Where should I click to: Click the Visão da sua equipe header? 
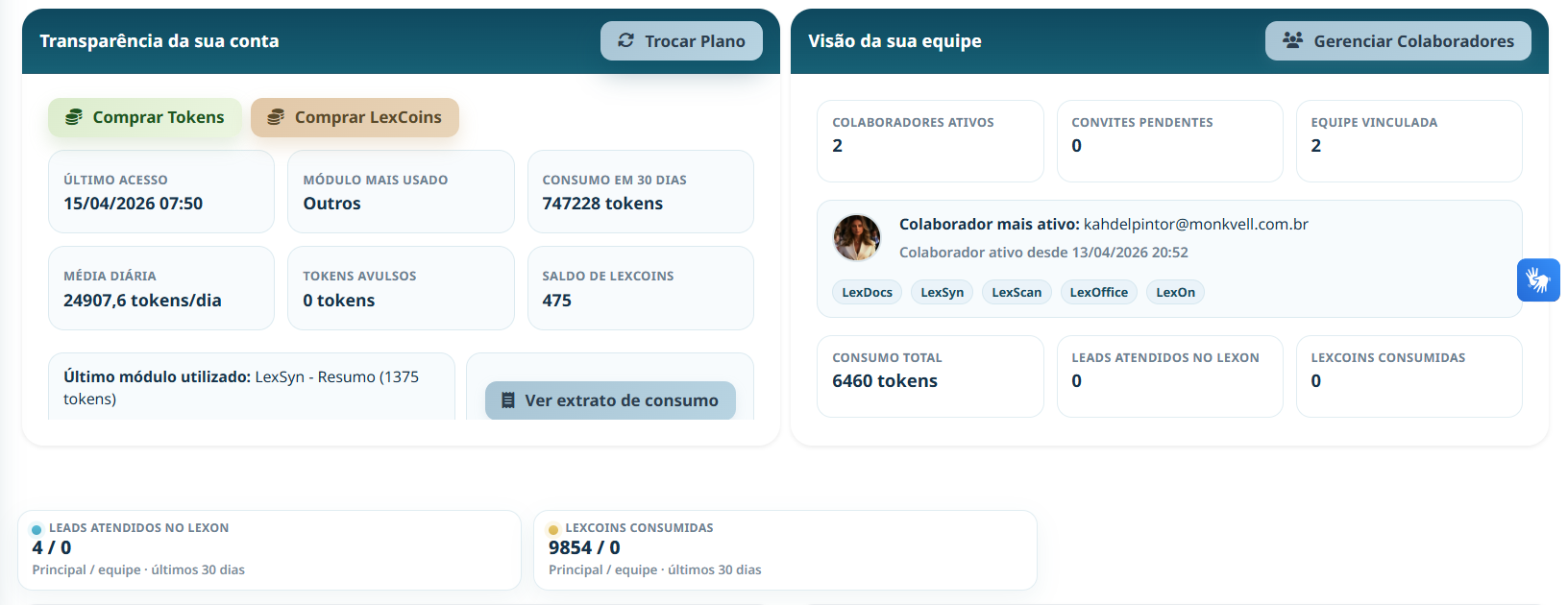click(894, 41)
